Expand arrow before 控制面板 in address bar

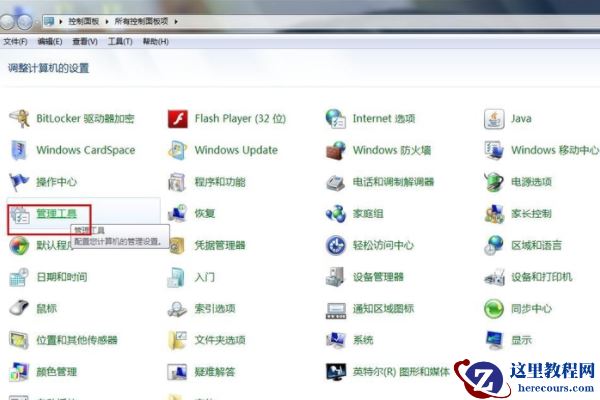click(x=60, y=21)
